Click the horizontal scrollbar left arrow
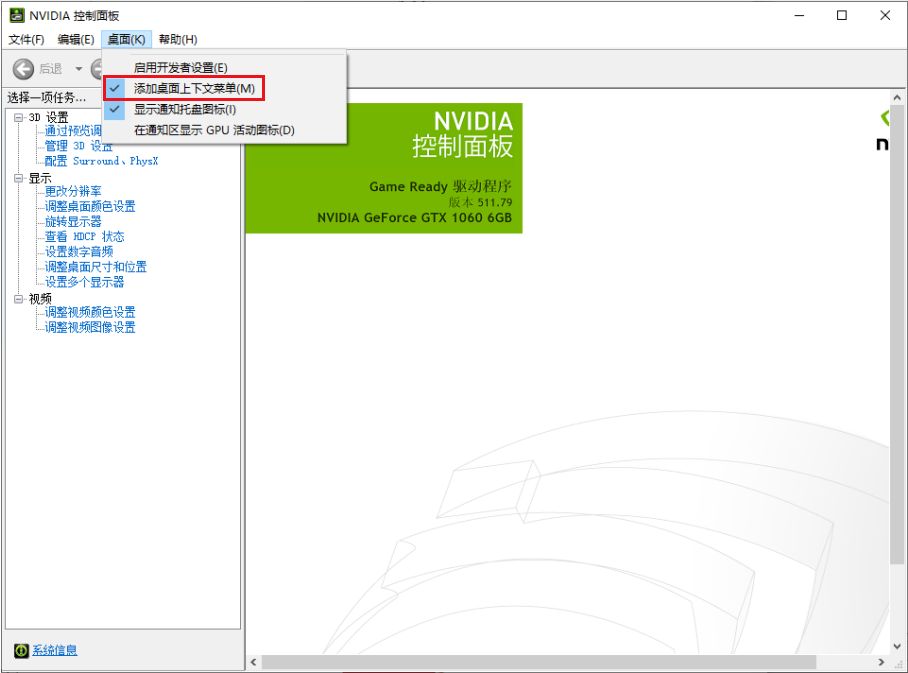The image size is (908, 673). (254, 661)
